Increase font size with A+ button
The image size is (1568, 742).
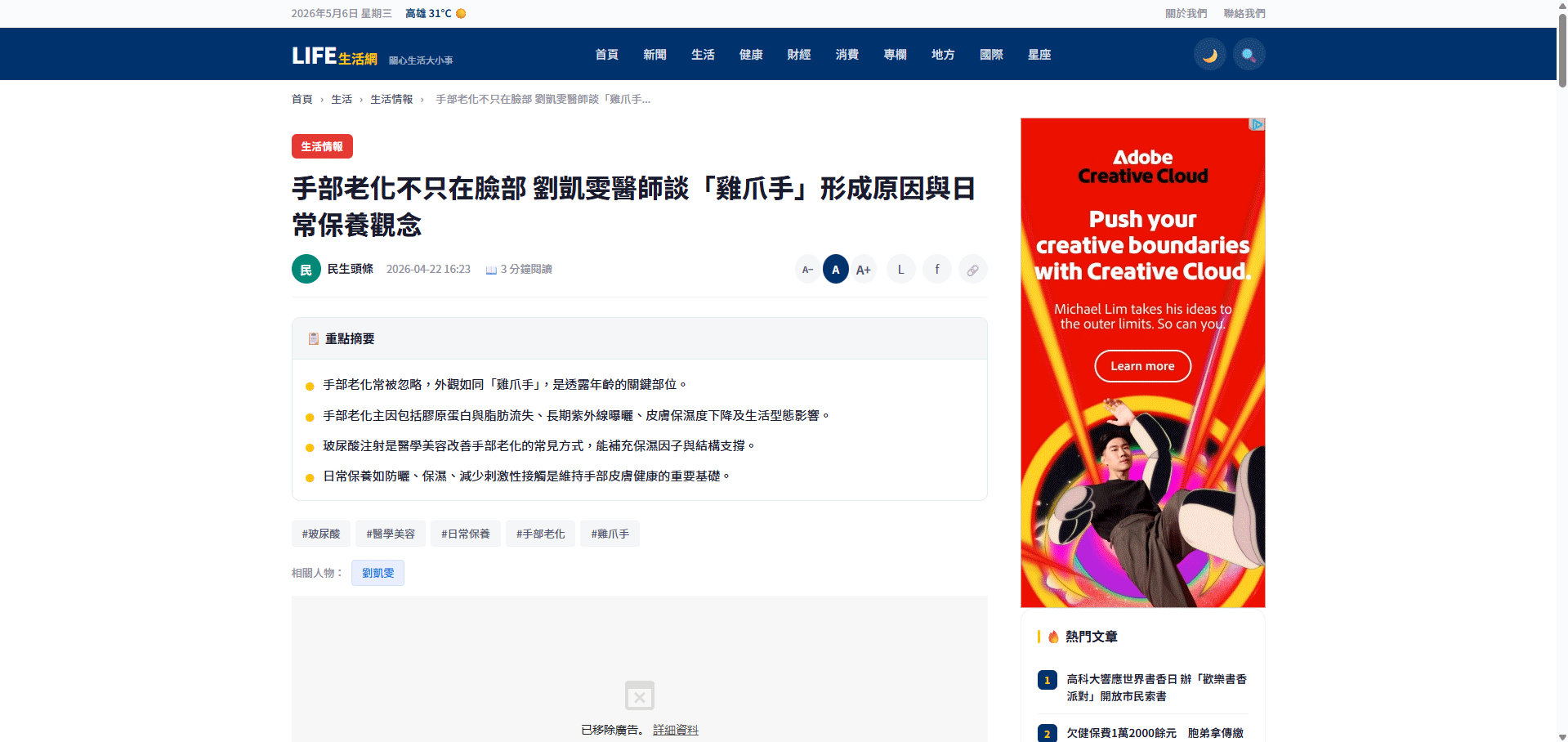(x=864, y=269)
